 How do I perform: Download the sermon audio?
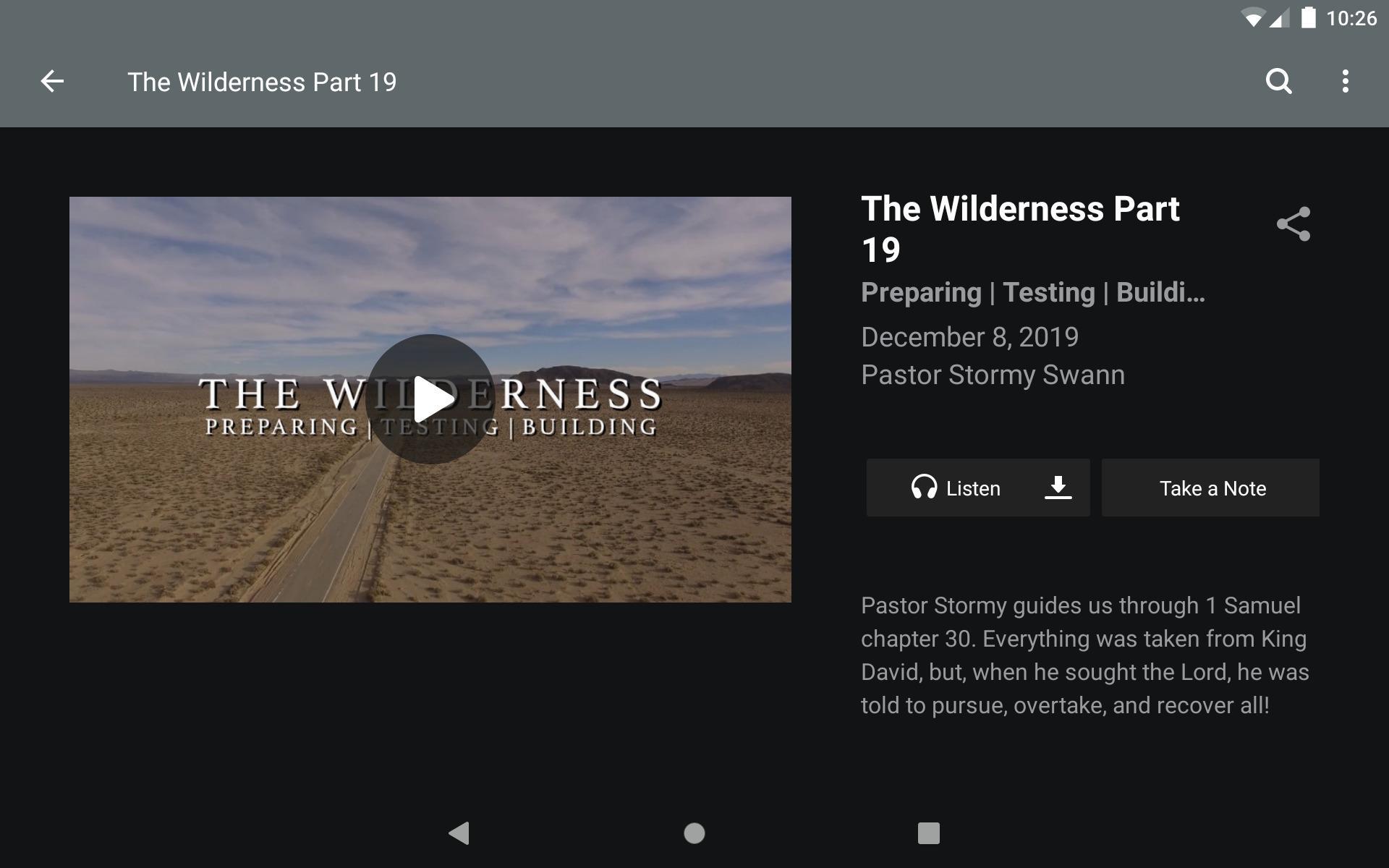pyautogui.click(x=1058, y=488)
